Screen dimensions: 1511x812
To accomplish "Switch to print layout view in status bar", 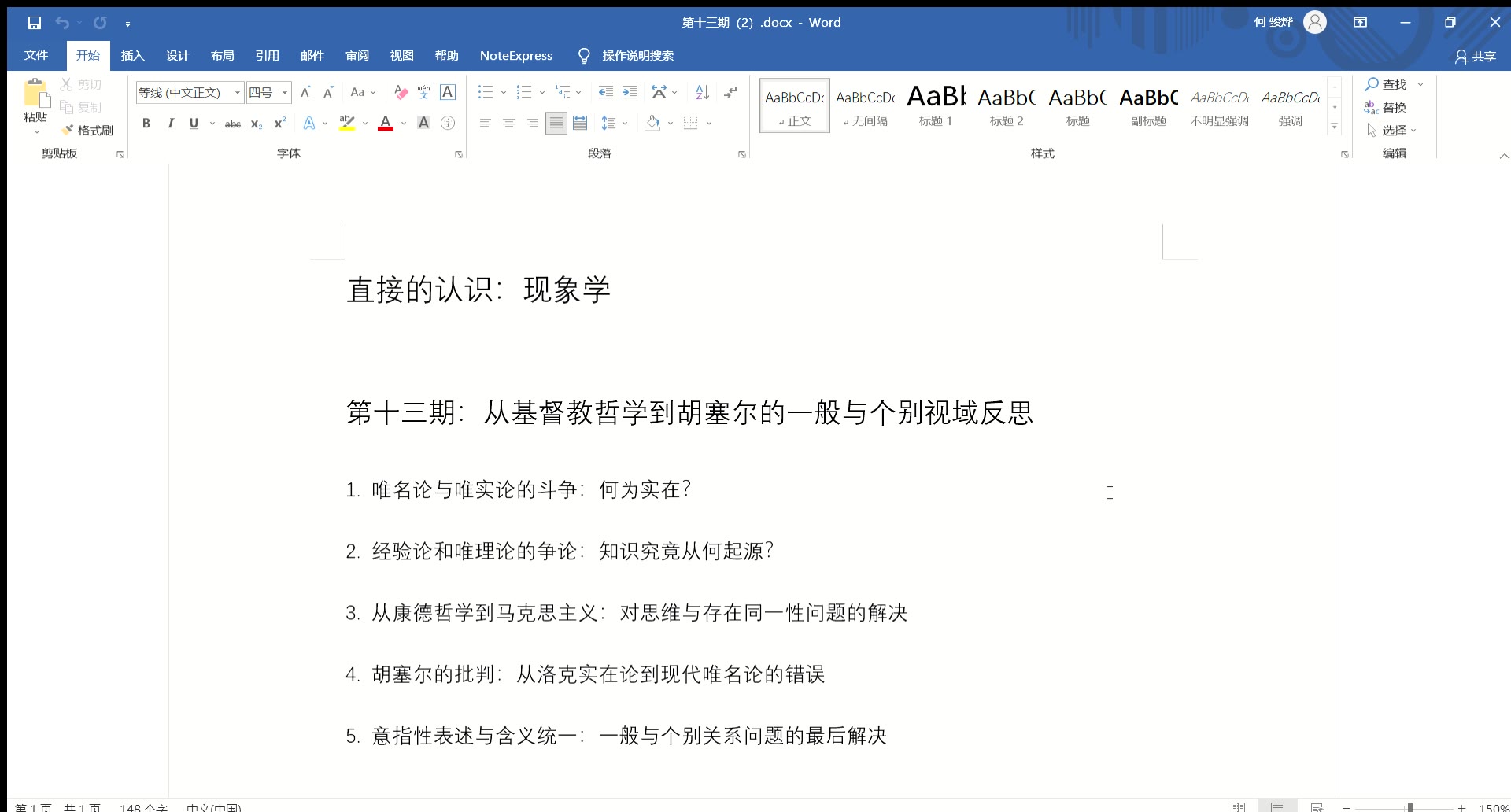I will click(x=1278, y=806).
